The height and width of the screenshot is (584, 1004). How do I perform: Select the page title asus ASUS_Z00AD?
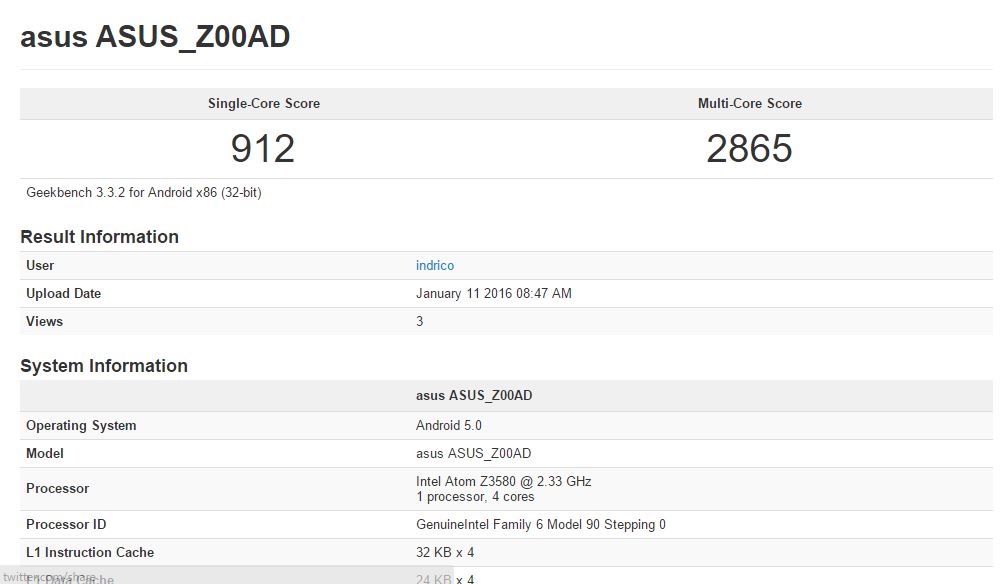click(x=155, y=37)
